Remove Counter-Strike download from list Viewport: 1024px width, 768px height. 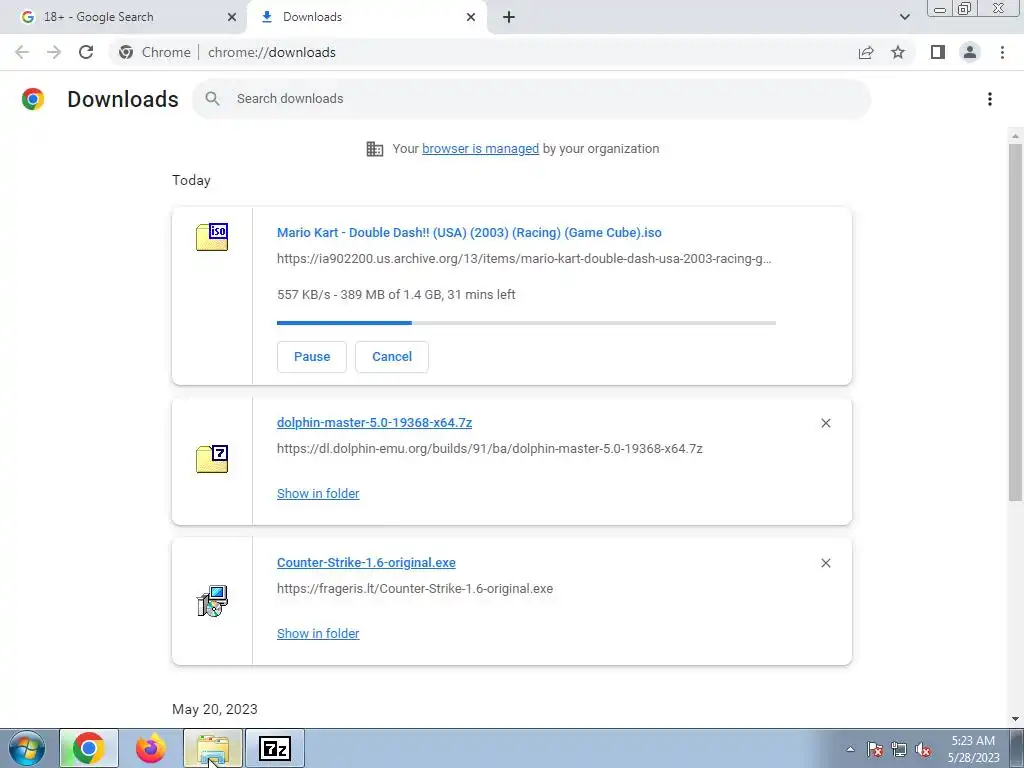tap(825, 563)
